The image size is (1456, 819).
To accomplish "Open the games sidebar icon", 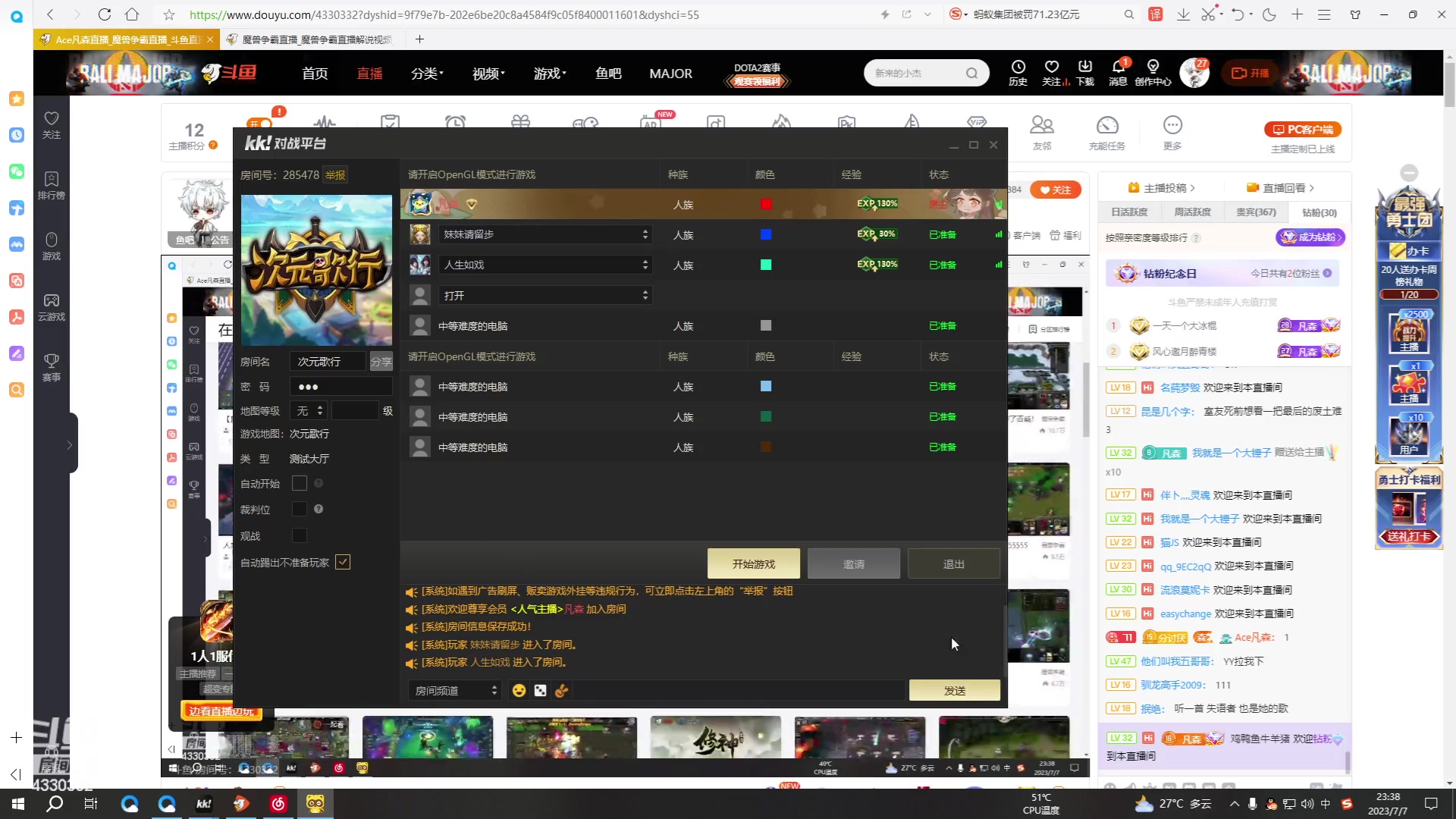I will click(52, 246).
